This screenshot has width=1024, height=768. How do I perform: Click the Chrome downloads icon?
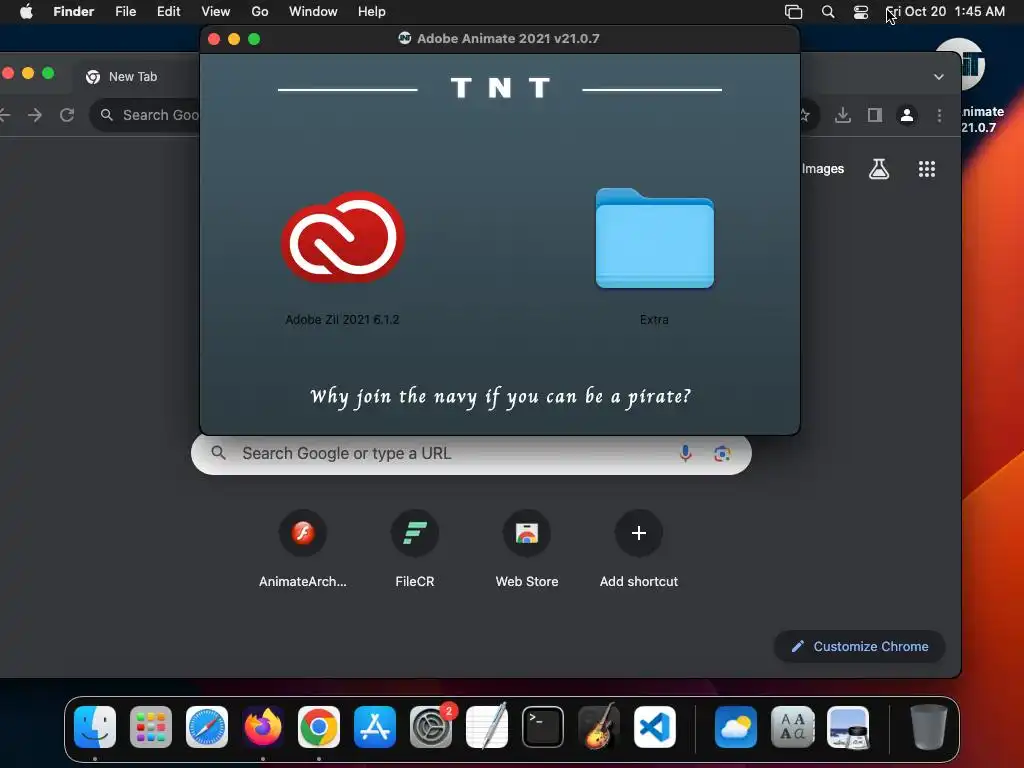pos(843,116)
